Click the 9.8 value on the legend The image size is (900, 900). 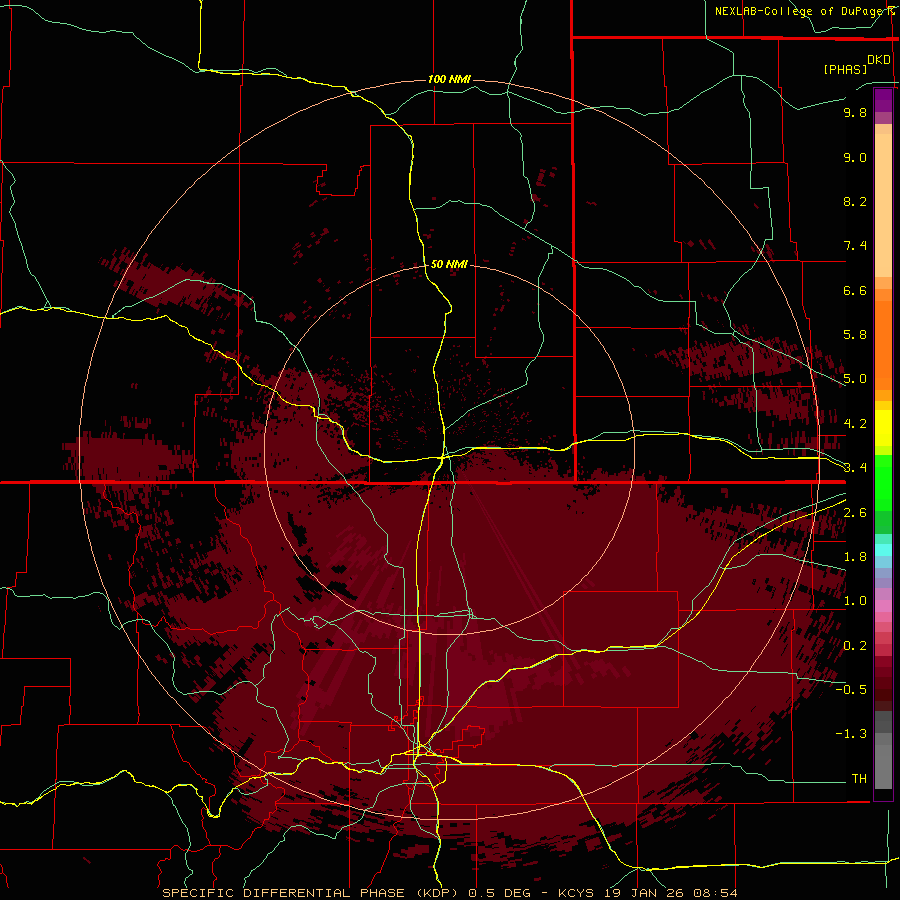point(855,112)
